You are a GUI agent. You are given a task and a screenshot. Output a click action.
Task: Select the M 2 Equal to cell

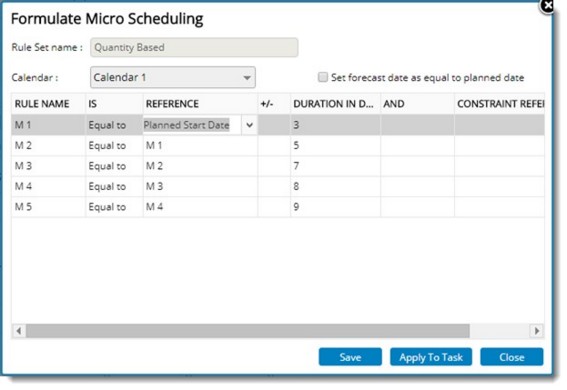coord(114,146)
